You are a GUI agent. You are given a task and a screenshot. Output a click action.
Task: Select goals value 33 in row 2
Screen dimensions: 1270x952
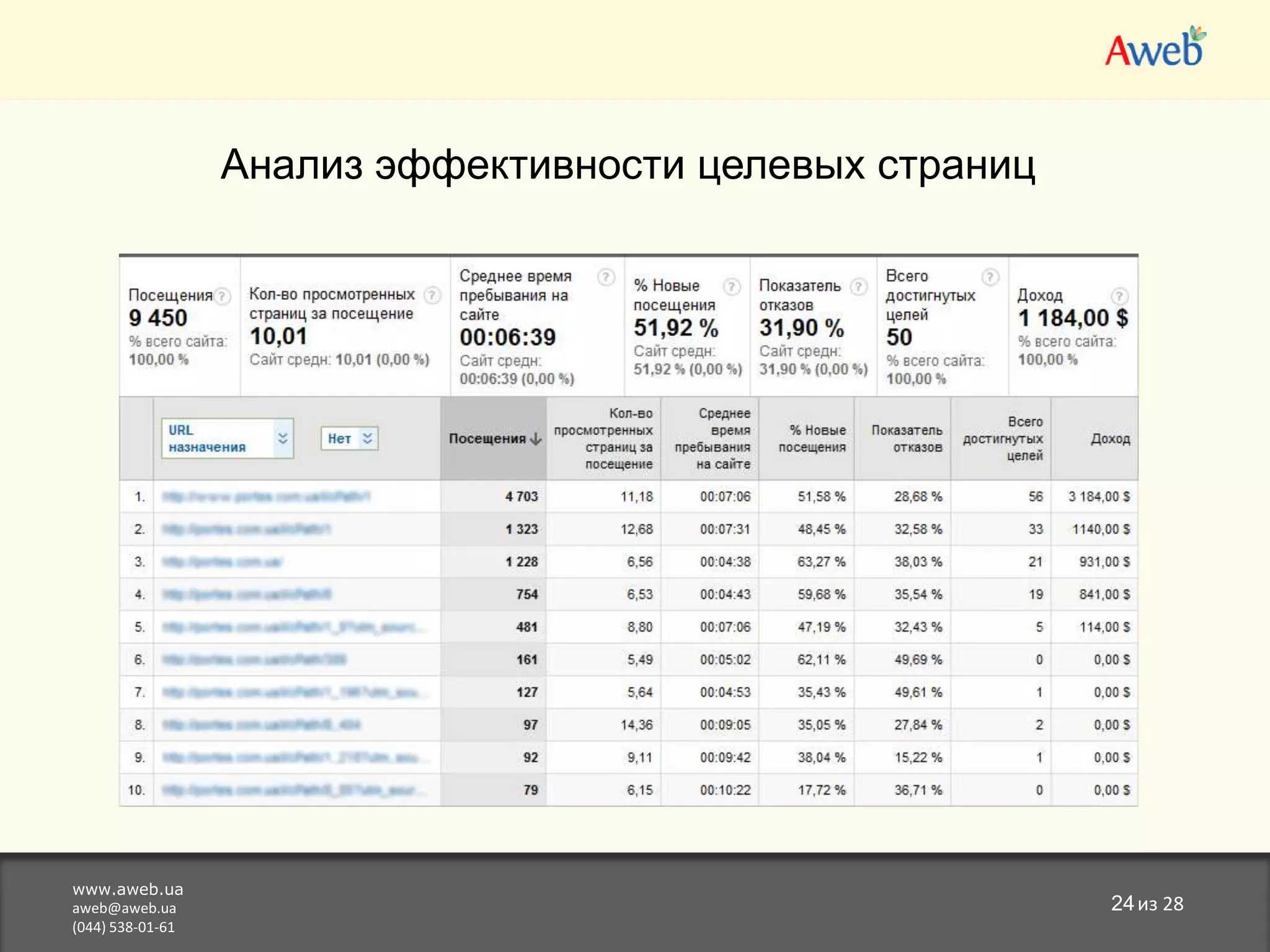(1036, 529)
